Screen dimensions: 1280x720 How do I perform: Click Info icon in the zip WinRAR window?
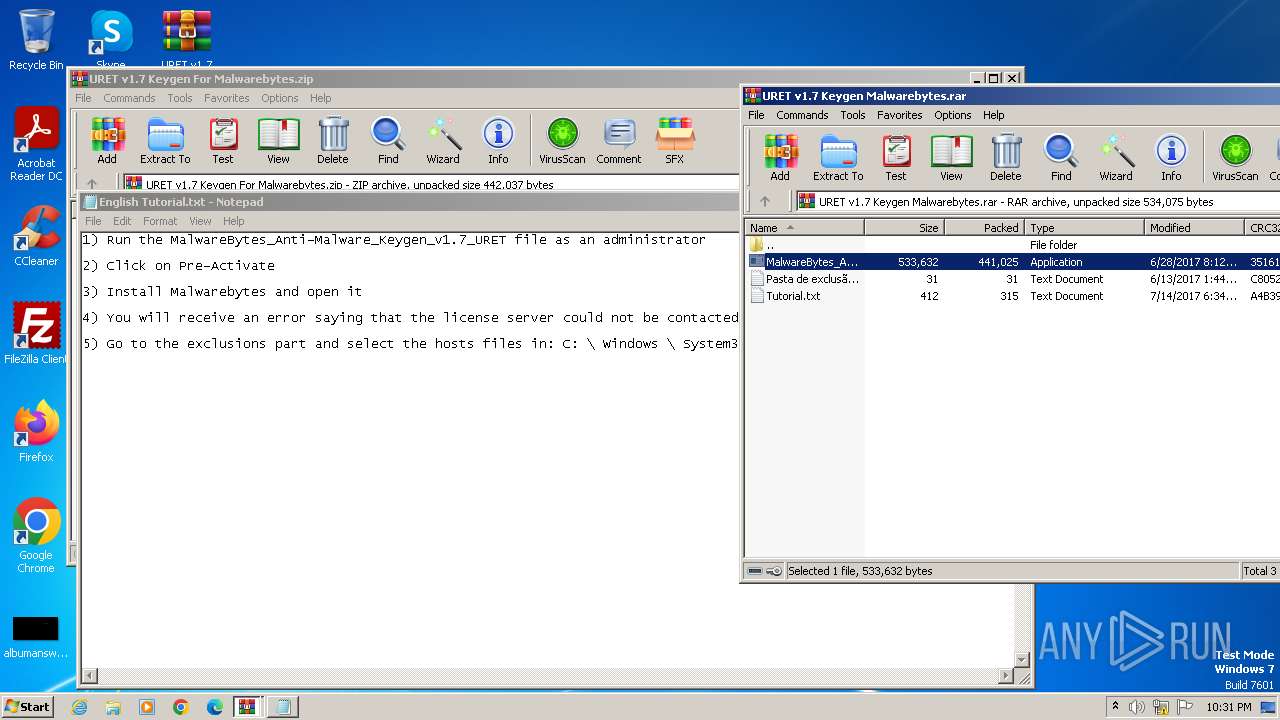(x=498, y=141)
